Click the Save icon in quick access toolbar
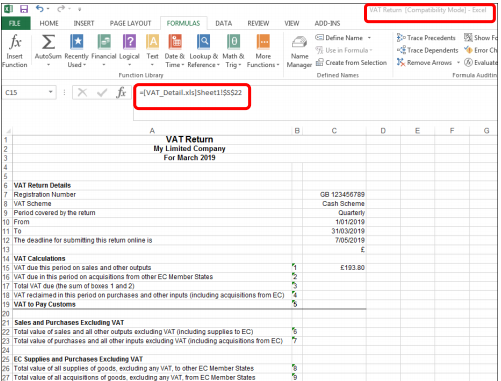 [x=24, y=9]
